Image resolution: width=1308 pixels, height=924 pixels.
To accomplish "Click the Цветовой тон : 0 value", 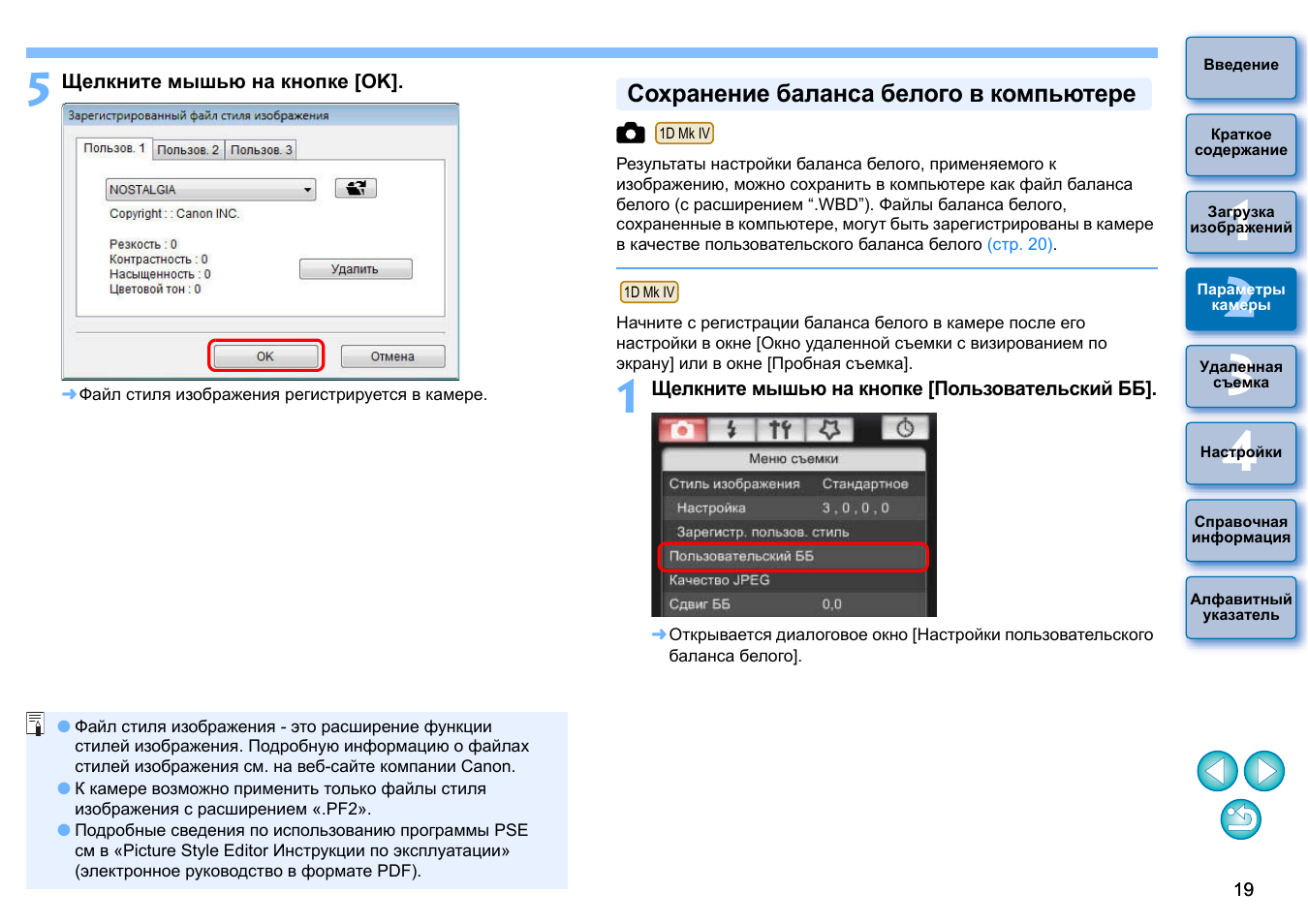I will tap(155, 289).
